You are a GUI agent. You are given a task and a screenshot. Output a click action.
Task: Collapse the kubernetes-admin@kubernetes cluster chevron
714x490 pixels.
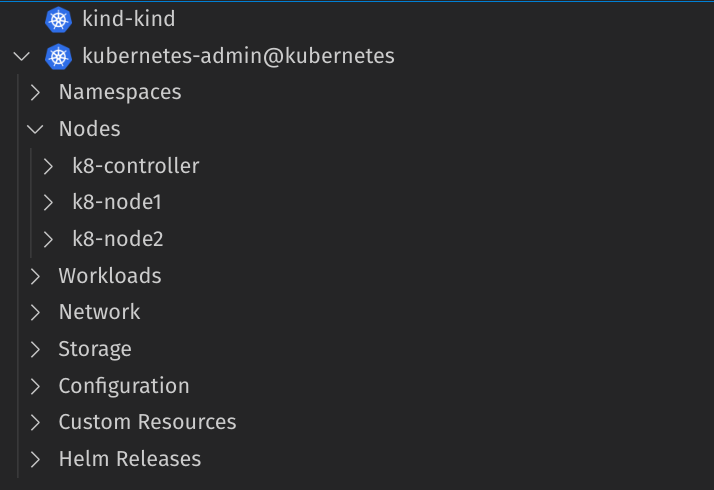tap(23, 56)
